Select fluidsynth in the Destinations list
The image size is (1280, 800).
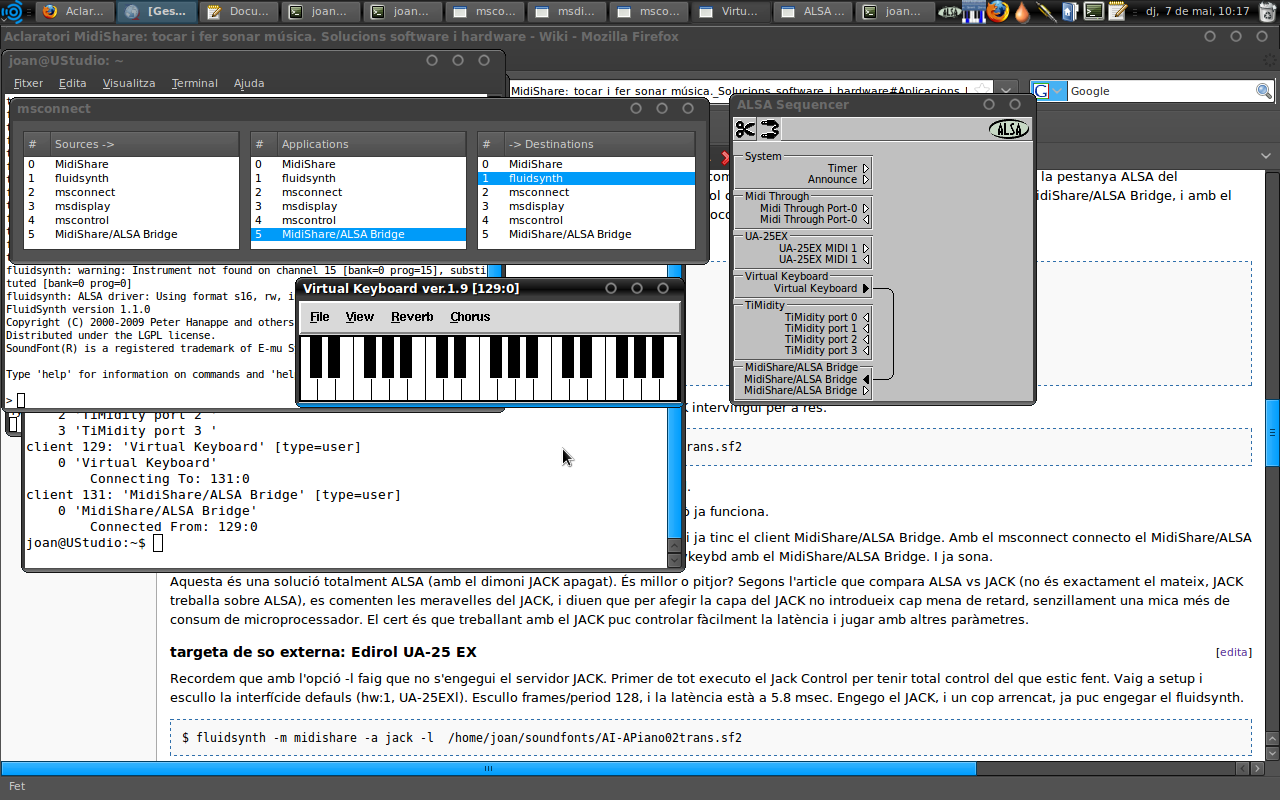pyautogui.click(x=586, y=178)
